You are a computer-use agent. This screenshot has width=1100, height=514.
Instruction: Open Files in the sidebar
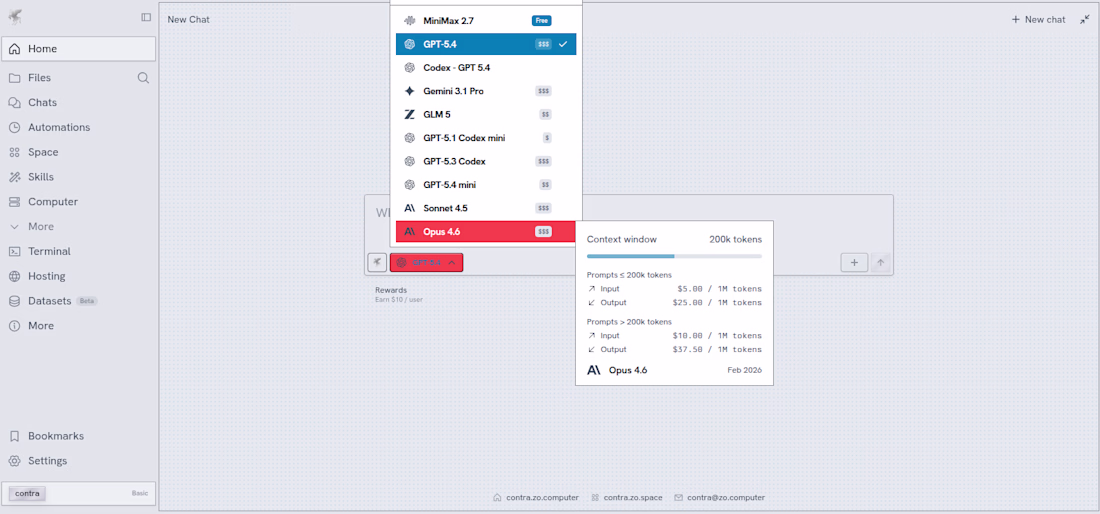(39, 78)
